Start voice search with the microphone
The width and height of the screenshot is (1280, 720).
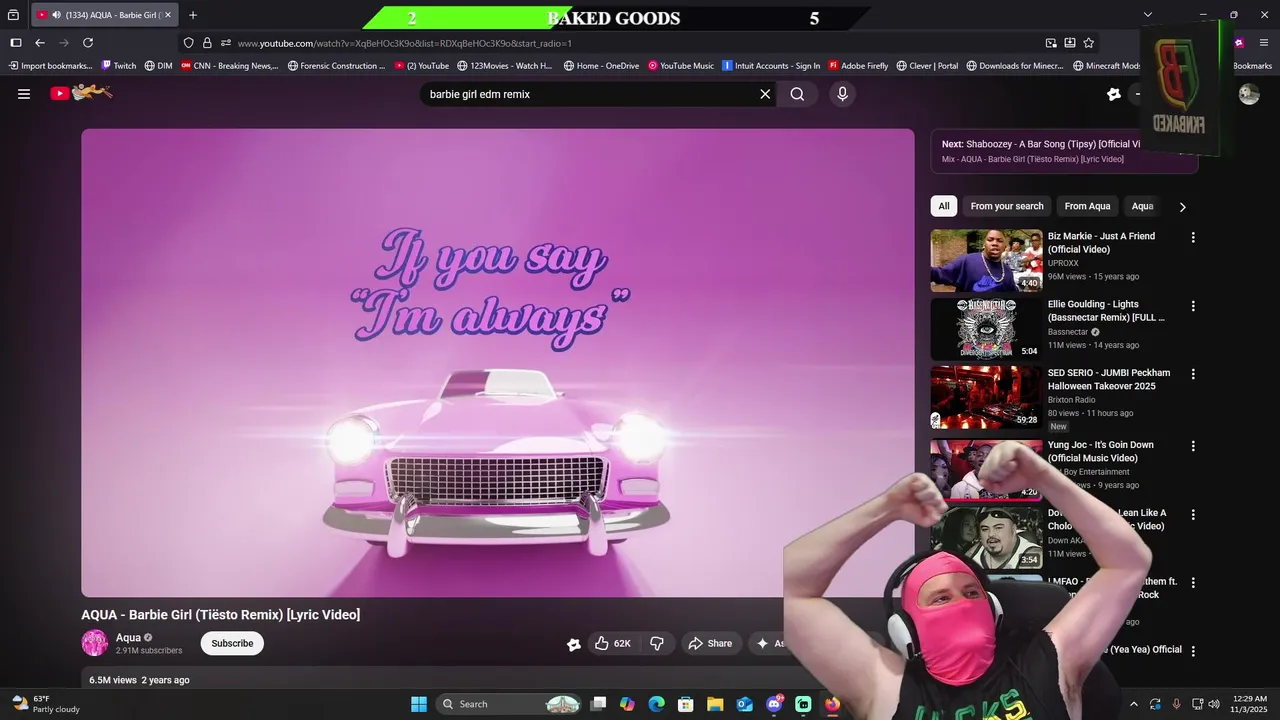[842, 94]
